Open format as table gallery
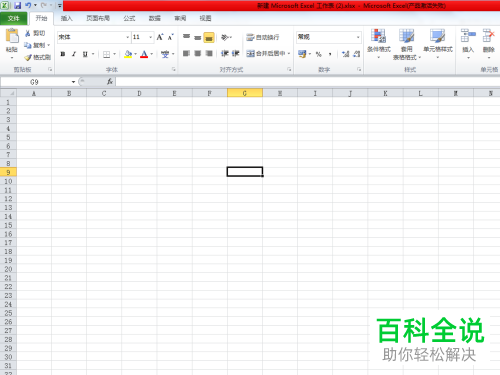 407,44
